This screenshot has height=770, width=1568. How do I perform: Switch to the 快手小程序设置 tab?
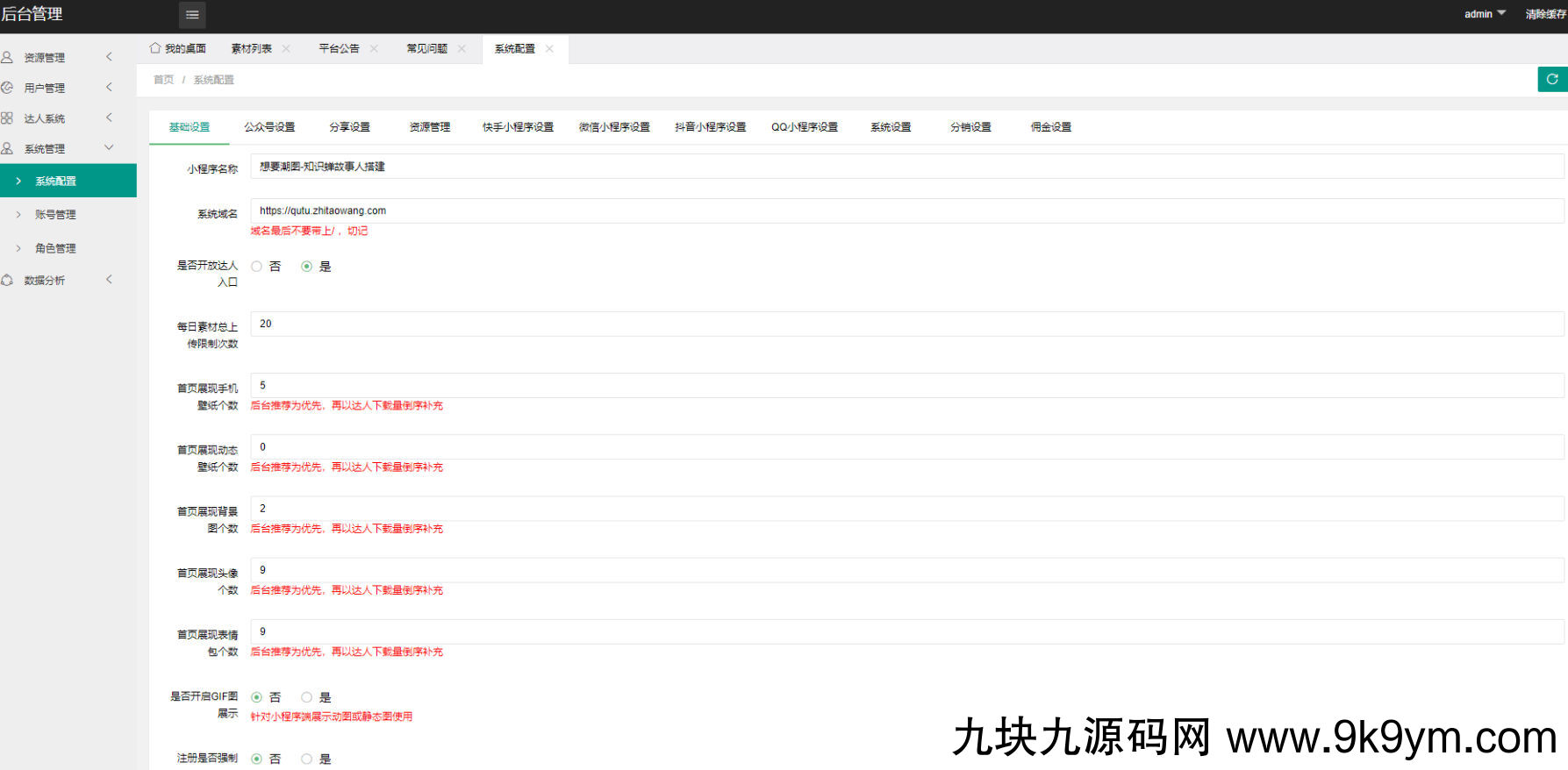[x=519, y=127]
